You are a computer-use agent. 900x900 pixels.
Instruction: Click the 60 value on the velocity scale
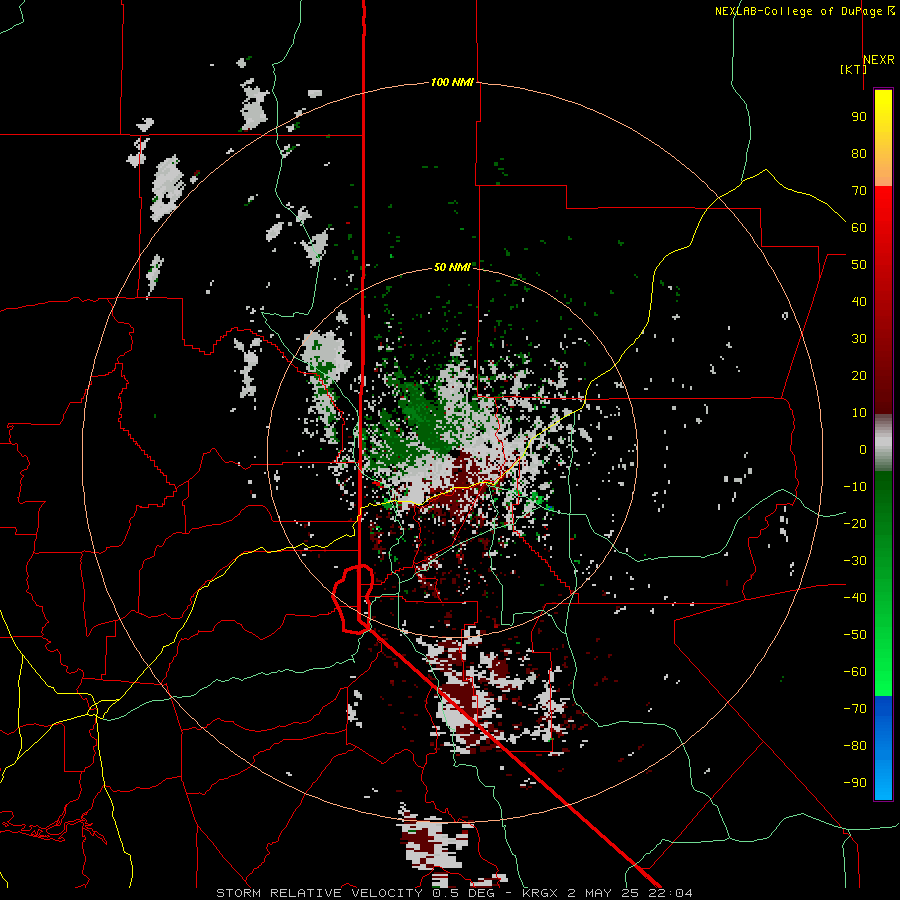859,228
